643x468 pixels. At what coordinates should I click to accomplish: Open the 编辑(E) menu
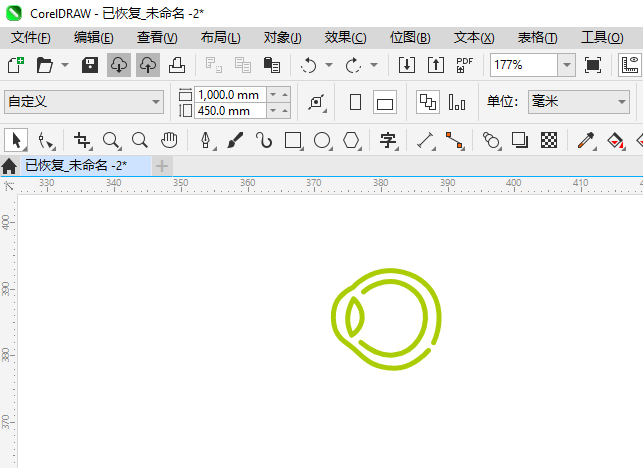point(93,38)
